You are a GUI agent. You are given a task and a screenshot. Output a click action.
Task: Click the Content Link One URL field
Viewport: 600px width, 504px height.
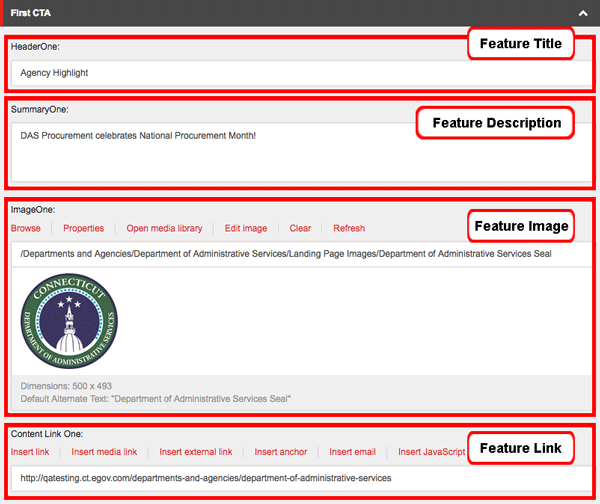point(290,478)
